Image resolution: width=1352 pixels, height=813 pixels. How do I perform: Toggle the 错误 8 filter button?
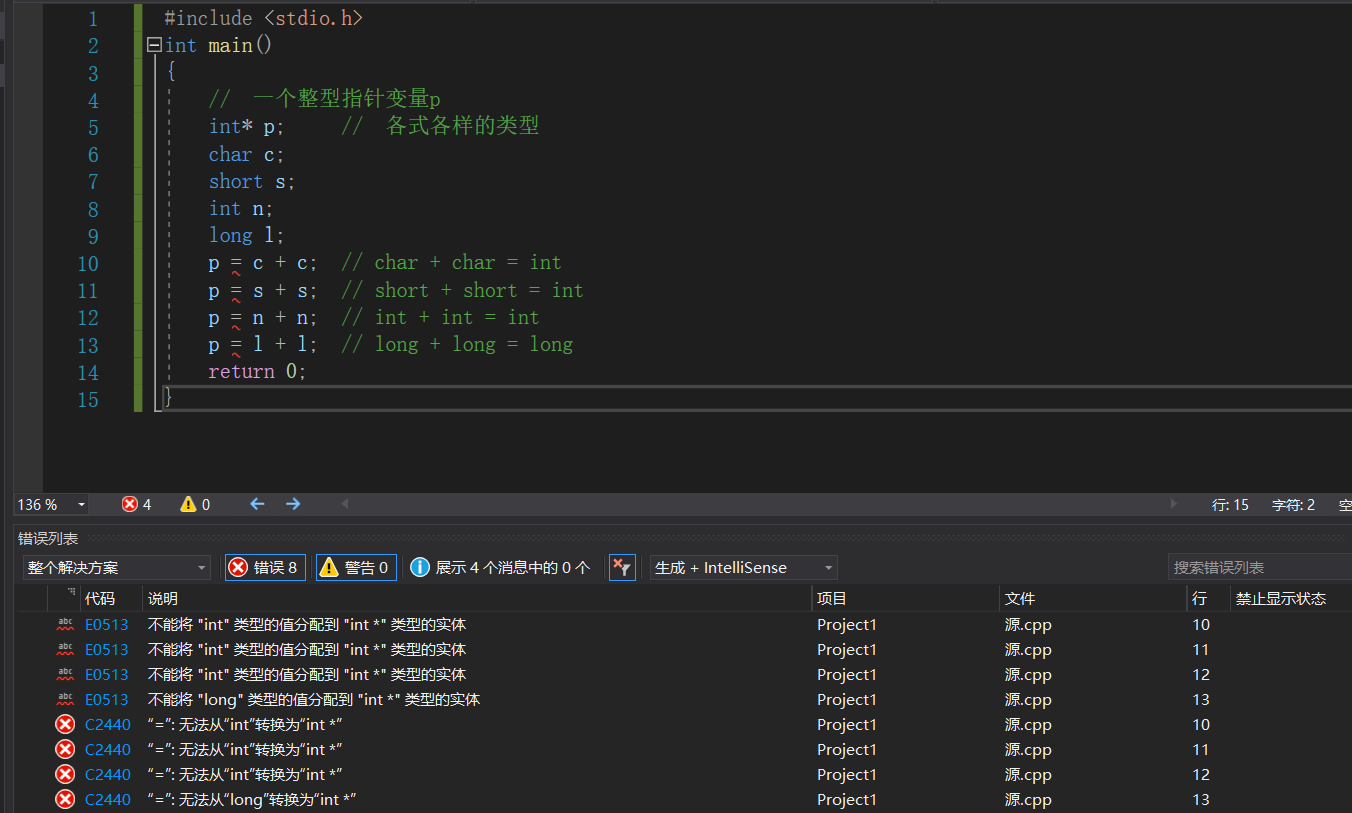pos(265,567)
